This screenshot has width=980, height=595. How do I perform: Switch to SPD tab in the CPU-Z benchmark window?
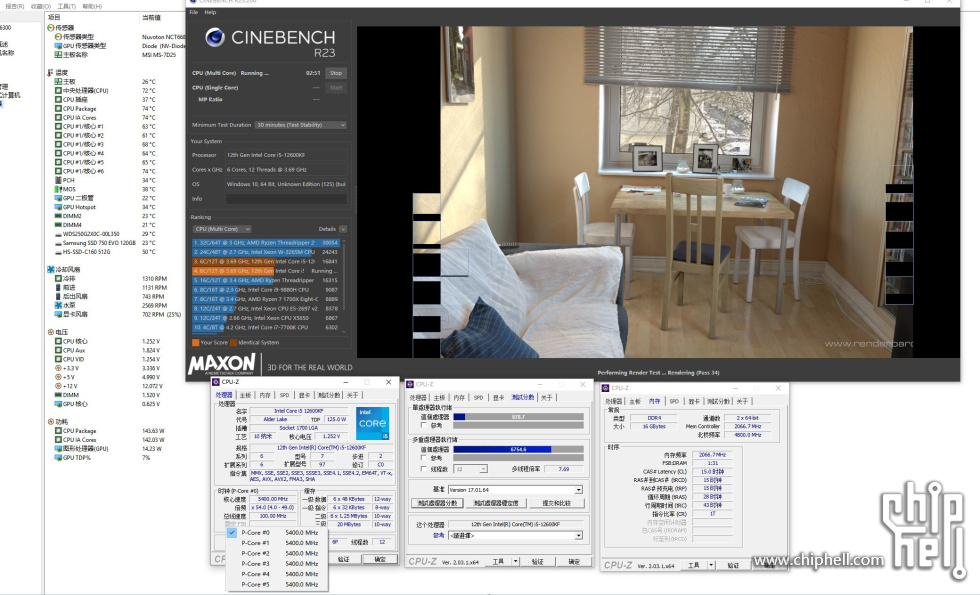(478, 398)
